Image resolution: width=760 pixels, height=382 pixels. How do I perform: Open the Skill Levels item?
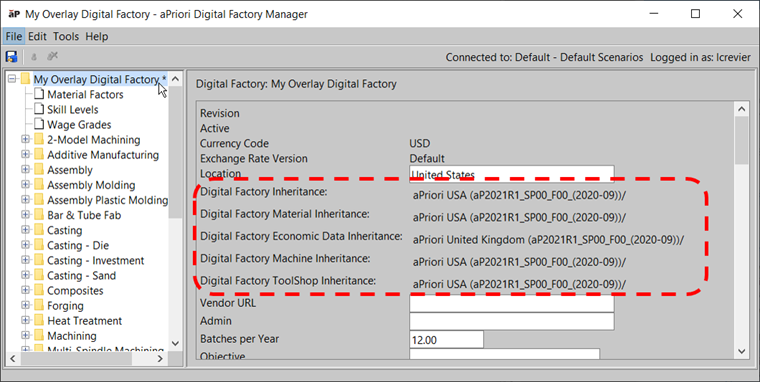click(x=73, y=110)
